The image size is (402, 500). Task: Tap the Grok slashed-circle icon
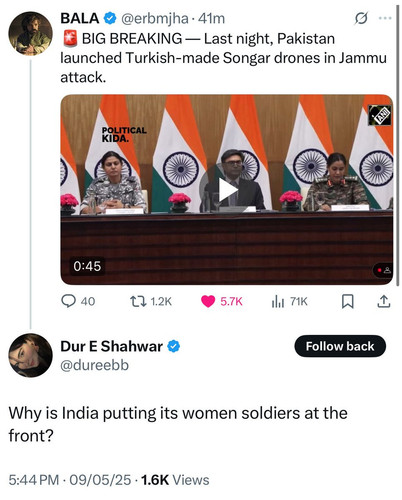pos(361,18)
